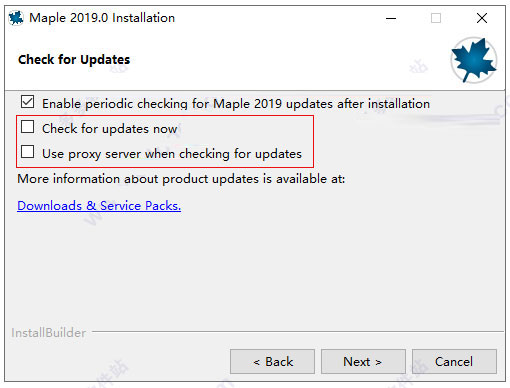Cancel the installation
Image resolution: width=510 pixels, height=388 pixels.
[x=454, y=362]
